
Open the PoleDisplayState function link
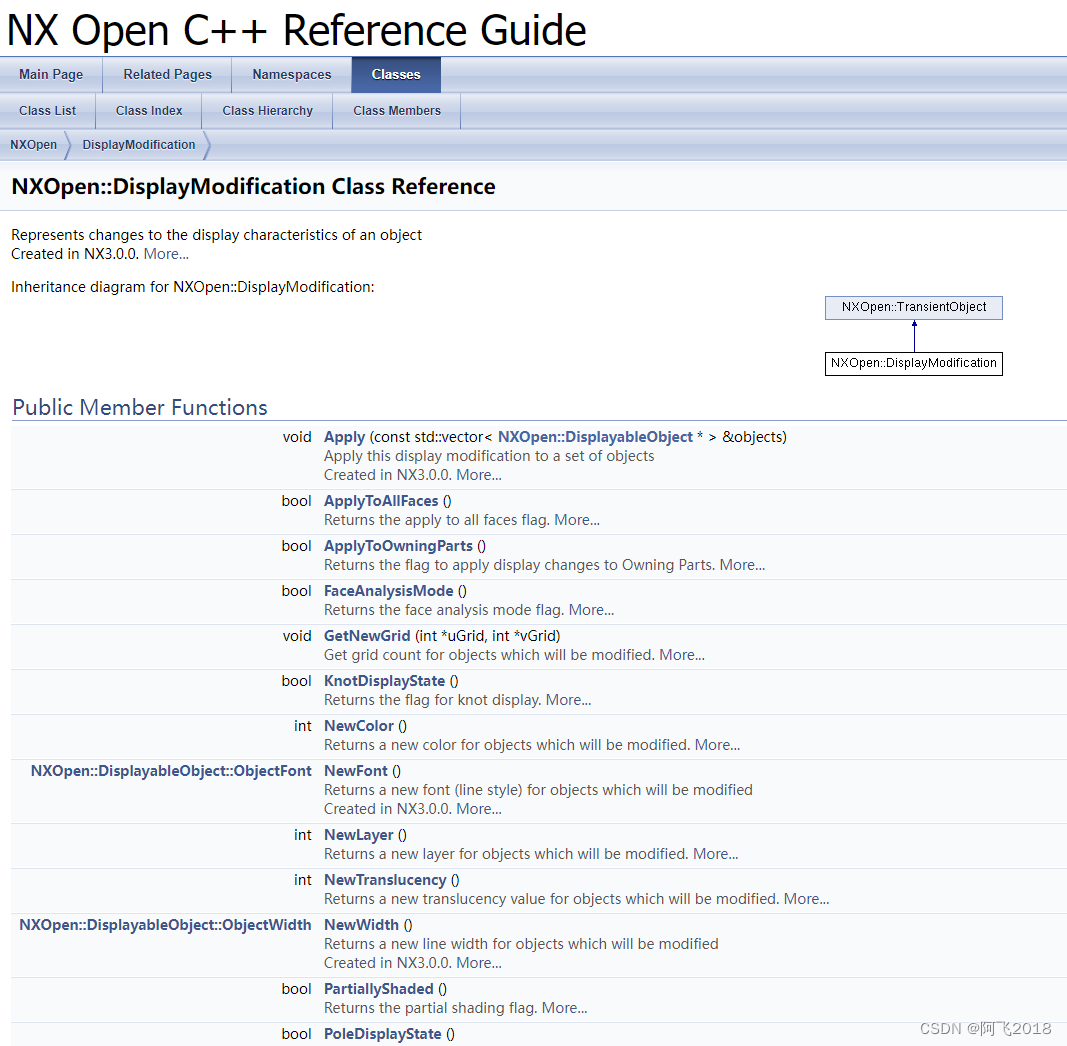(x=382, y=1033)
